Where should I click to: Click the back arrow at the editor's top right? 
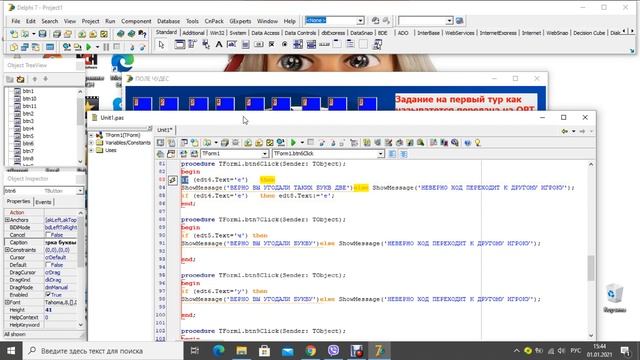[565, 131]
